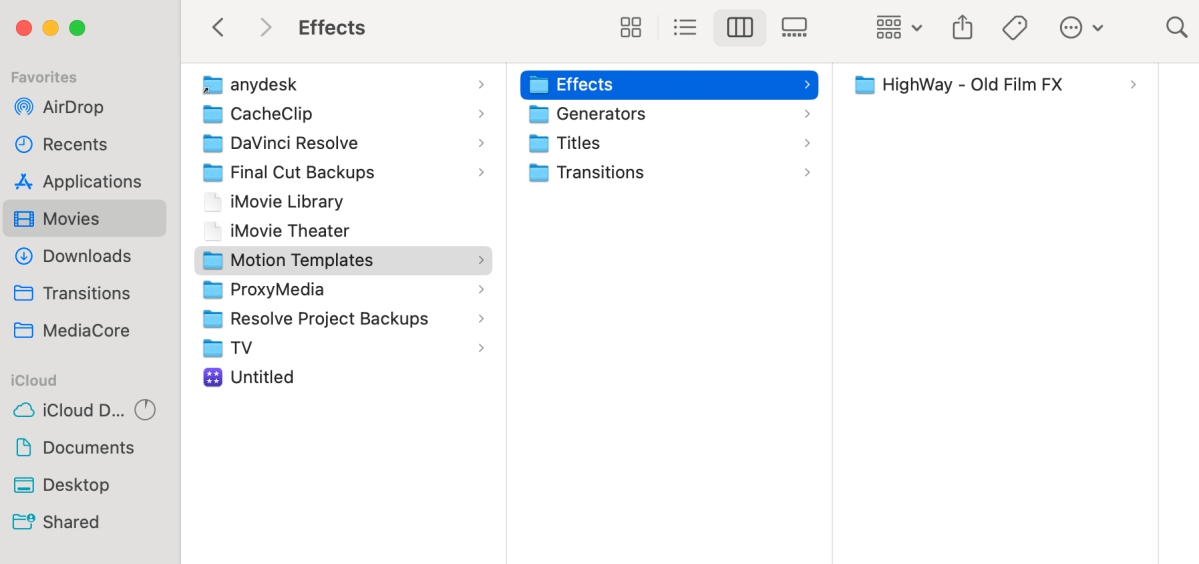This screenshot has width=1199, height=564.
Task: Open Downloads from Favorites
Action: tap(86, 256)
